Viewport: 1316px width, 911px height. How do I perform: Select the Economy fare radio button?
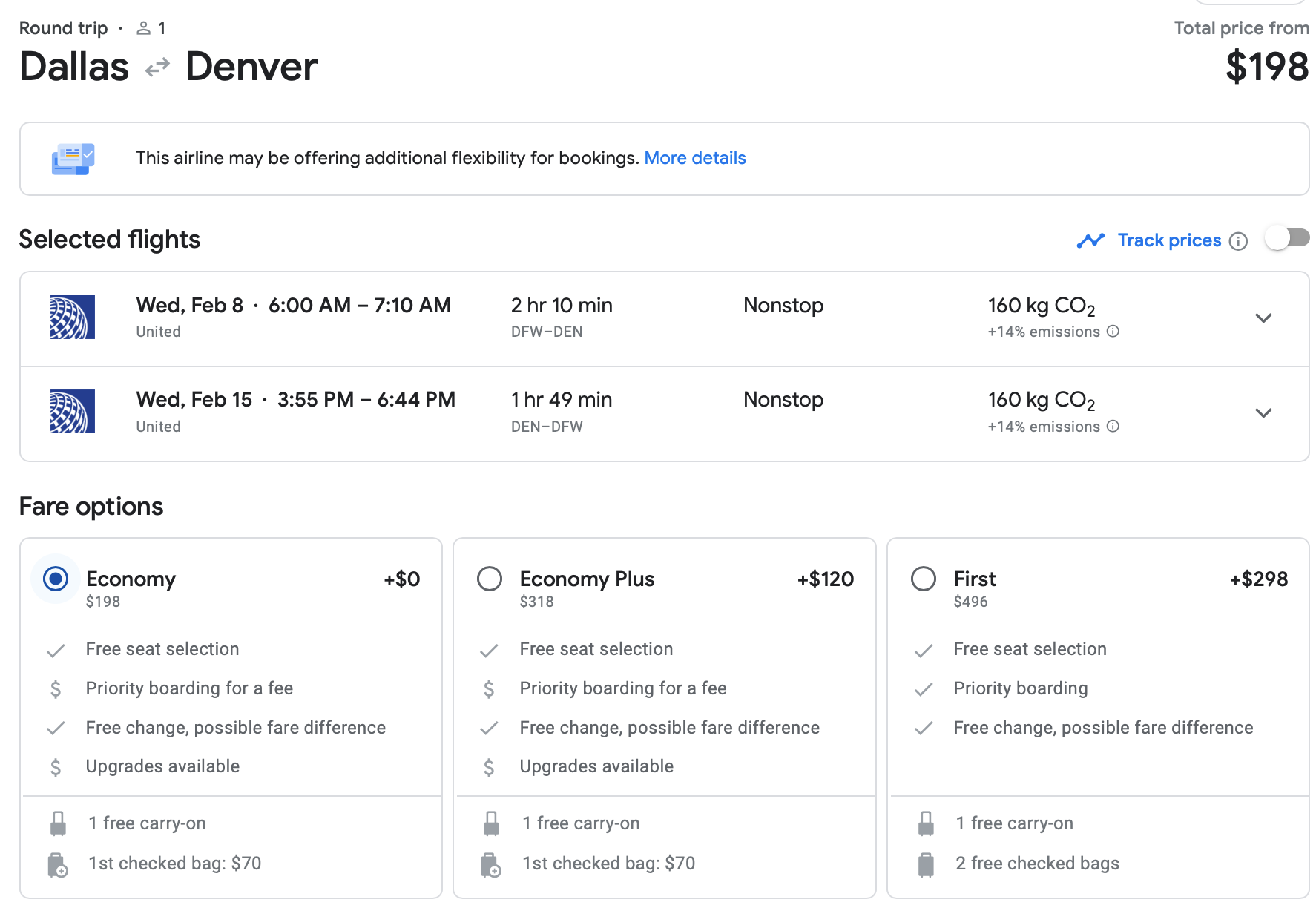[x=56, y=579]
